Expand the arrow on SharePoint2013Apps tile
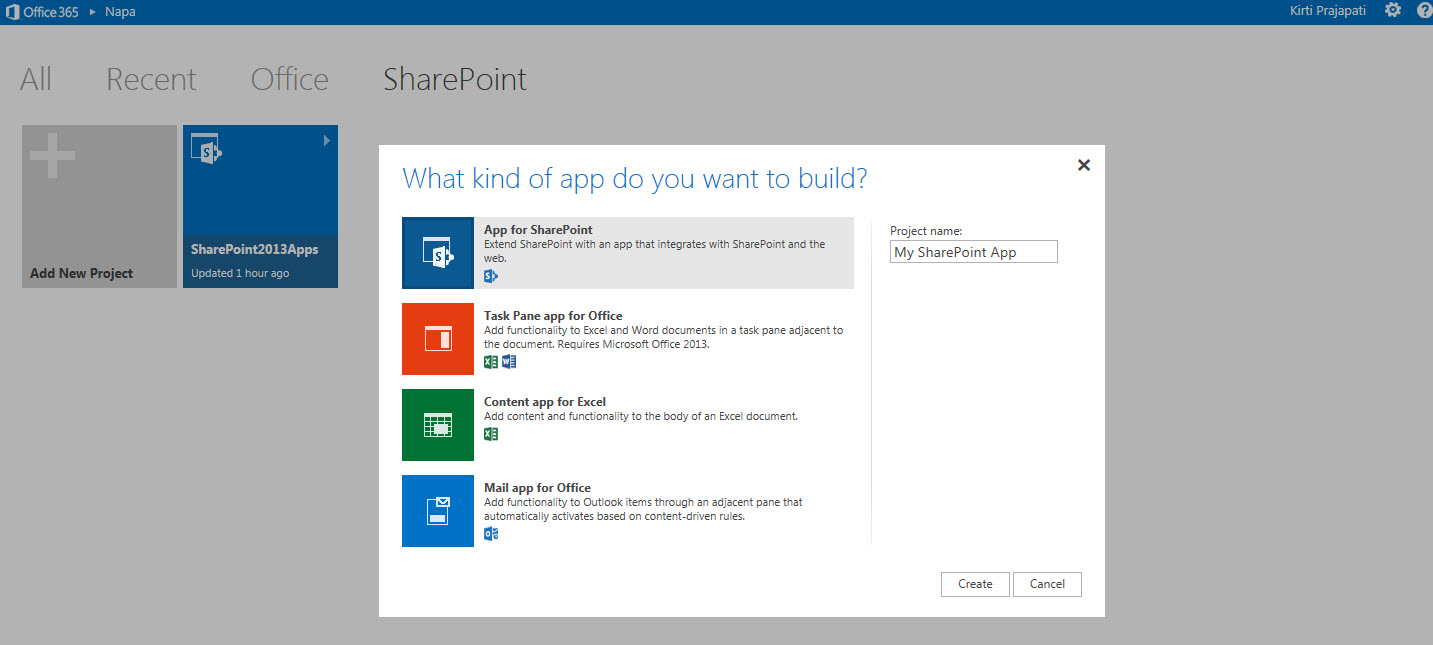The width and height of the screenshot is (1433, 645). [326, 141]
